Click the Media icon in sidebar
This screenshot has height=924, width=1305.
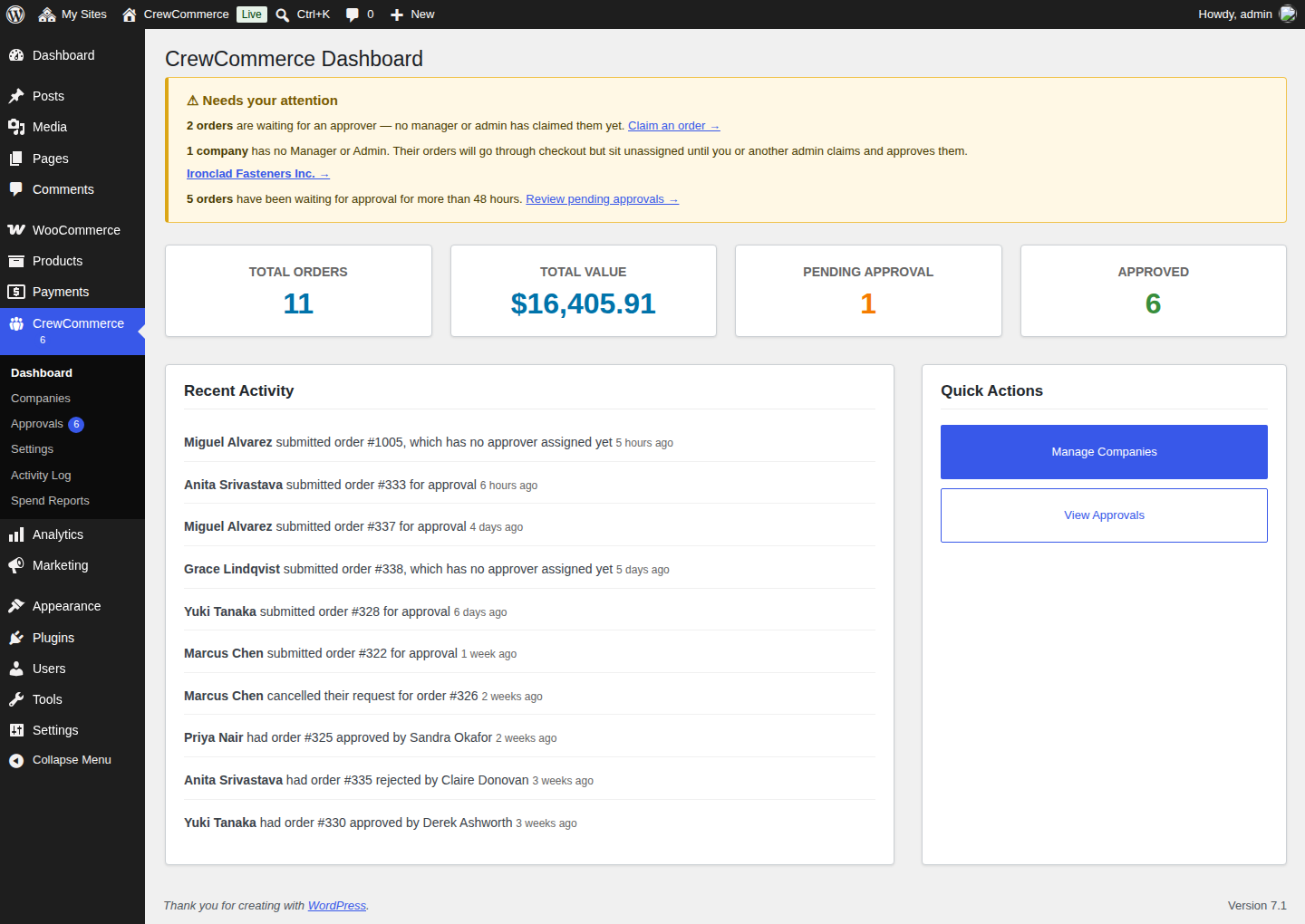point(16,127)
